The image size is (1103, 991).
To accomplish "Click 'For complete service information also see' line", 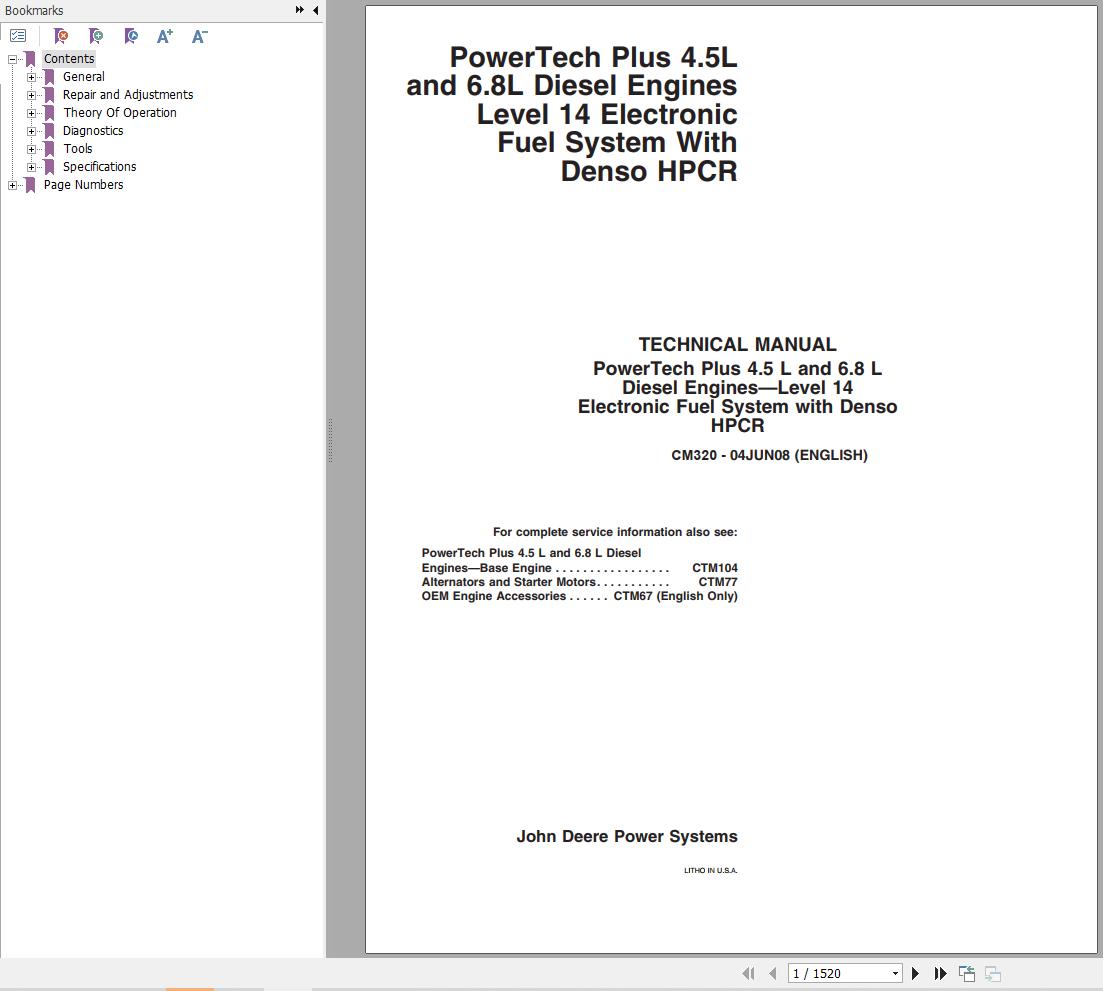I will click(615, 532).
